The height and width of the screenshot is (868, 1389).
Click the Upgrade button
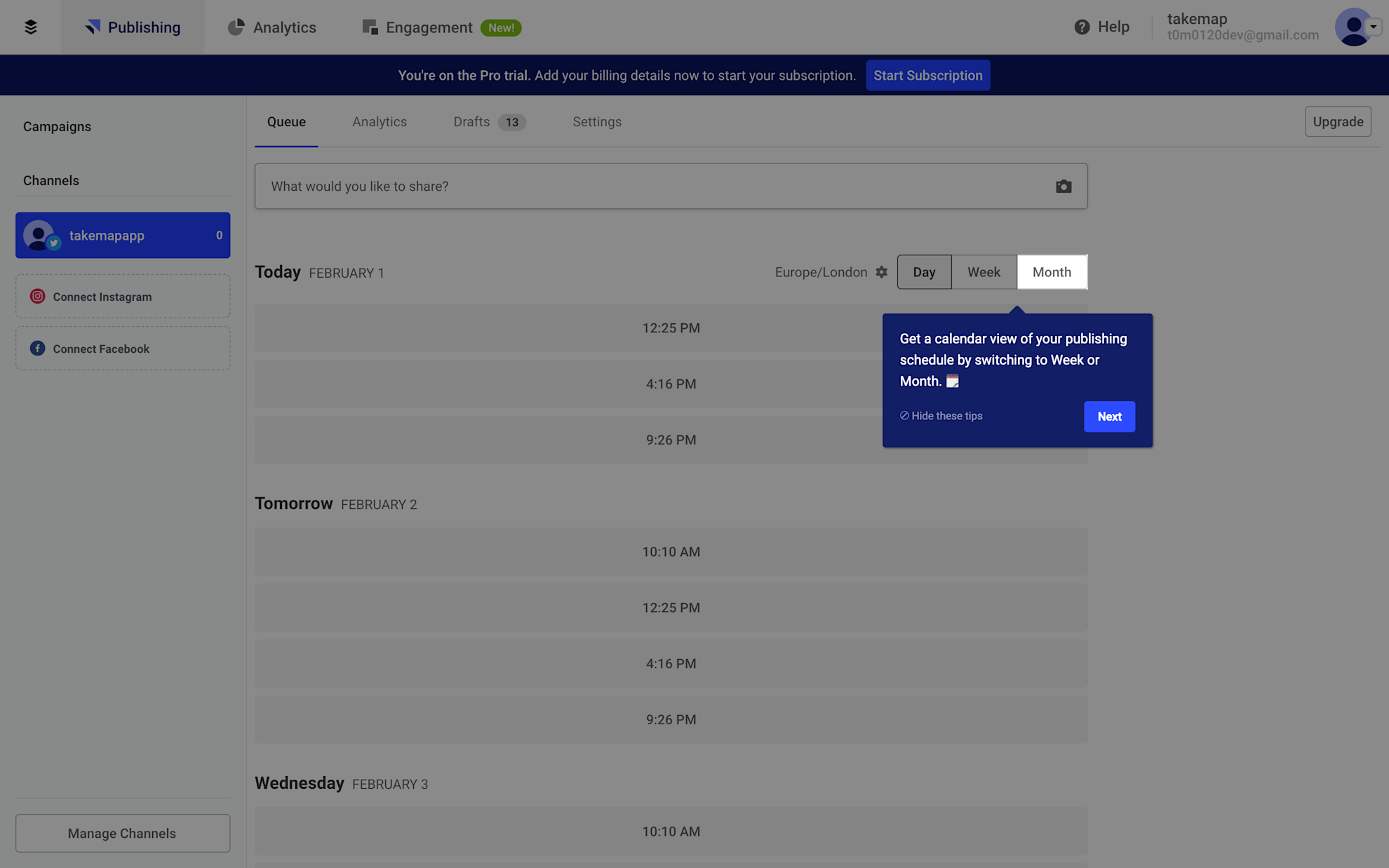pos(1338,121)
